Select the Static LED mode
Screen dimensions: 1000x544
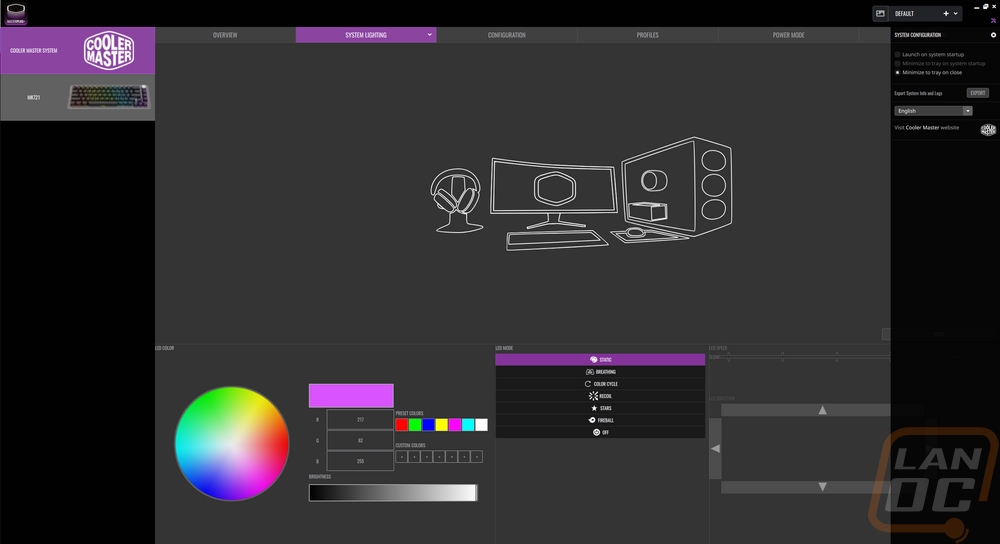pos(600,360)
